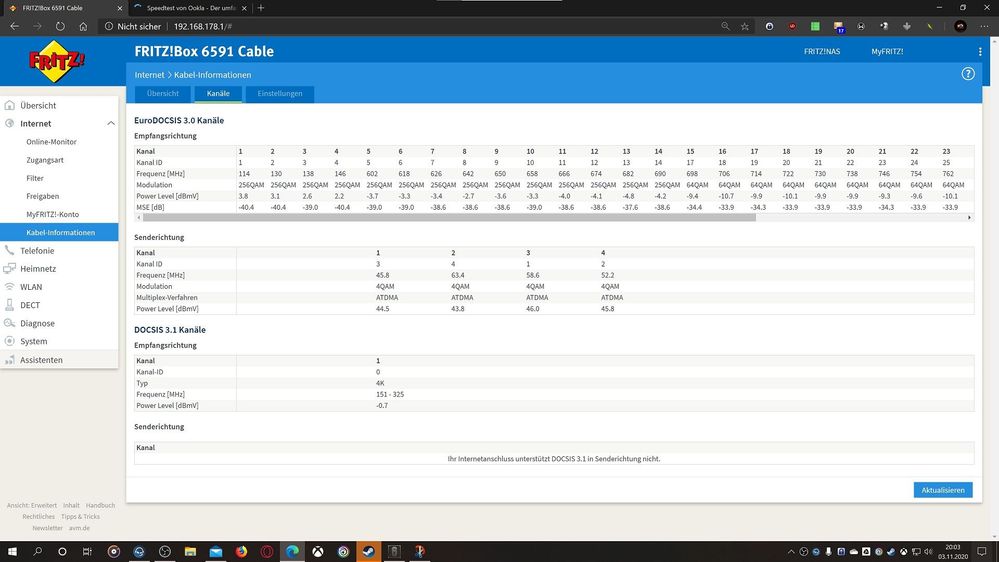Switch to the Übersicht tab
Screen dimensions: 999x562
pos(162,94)
